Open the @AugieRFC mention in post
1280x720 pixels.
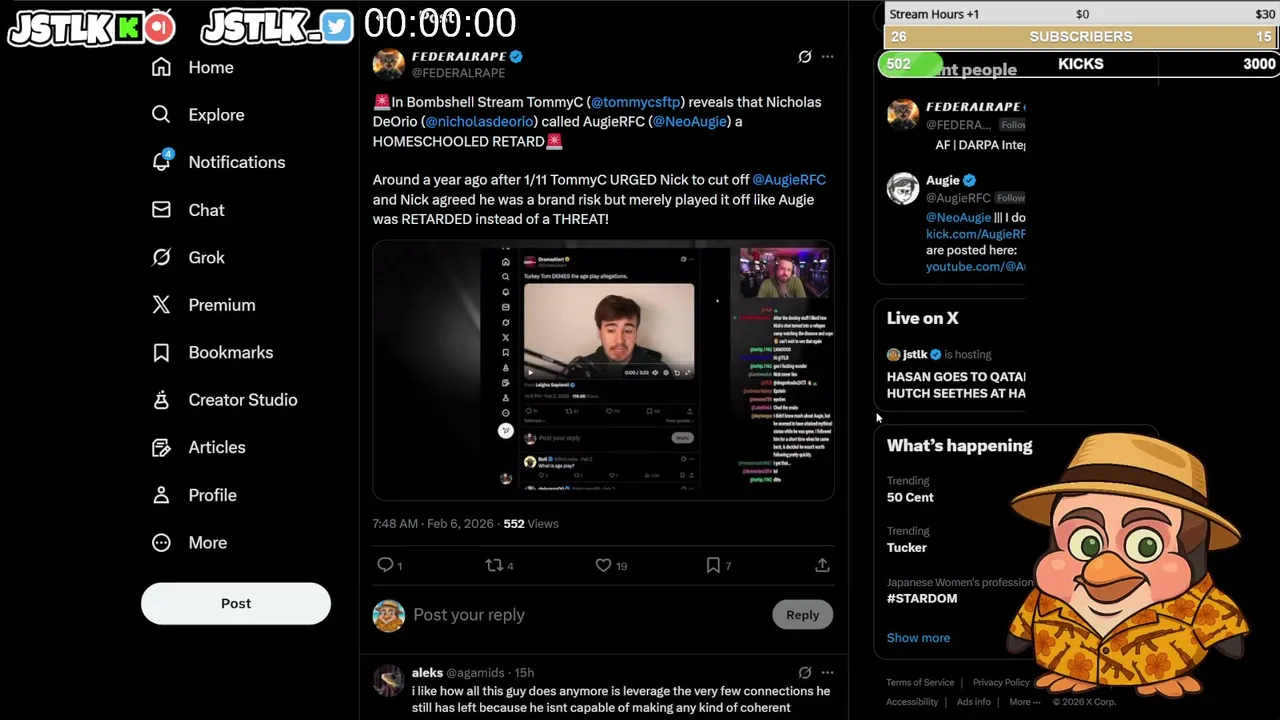click(789, 179)
